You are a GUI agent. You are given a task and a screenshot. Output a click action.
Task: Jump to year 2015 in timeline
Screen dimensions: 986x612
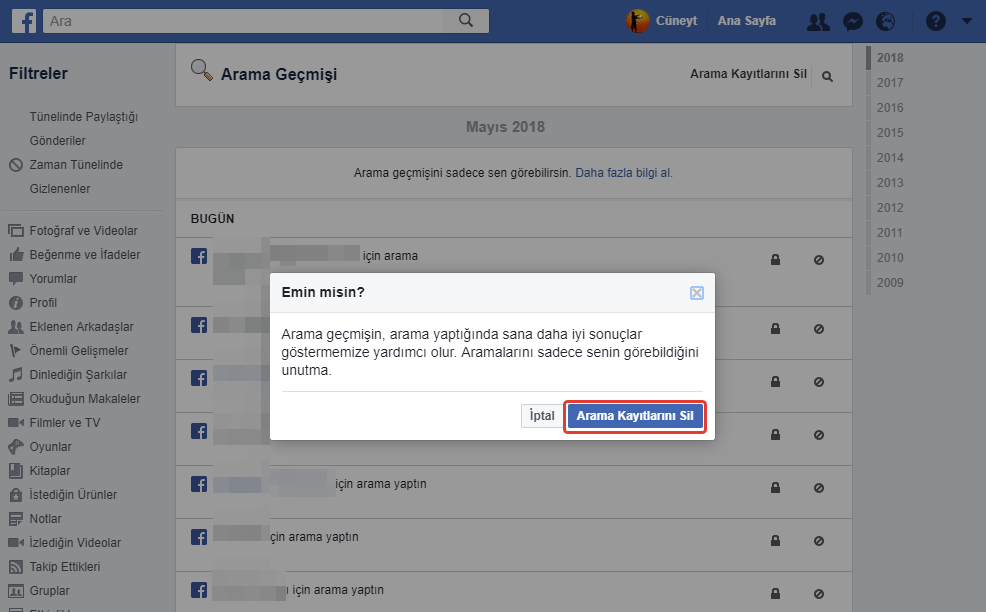pyautogui.click(x=889, y=133)
